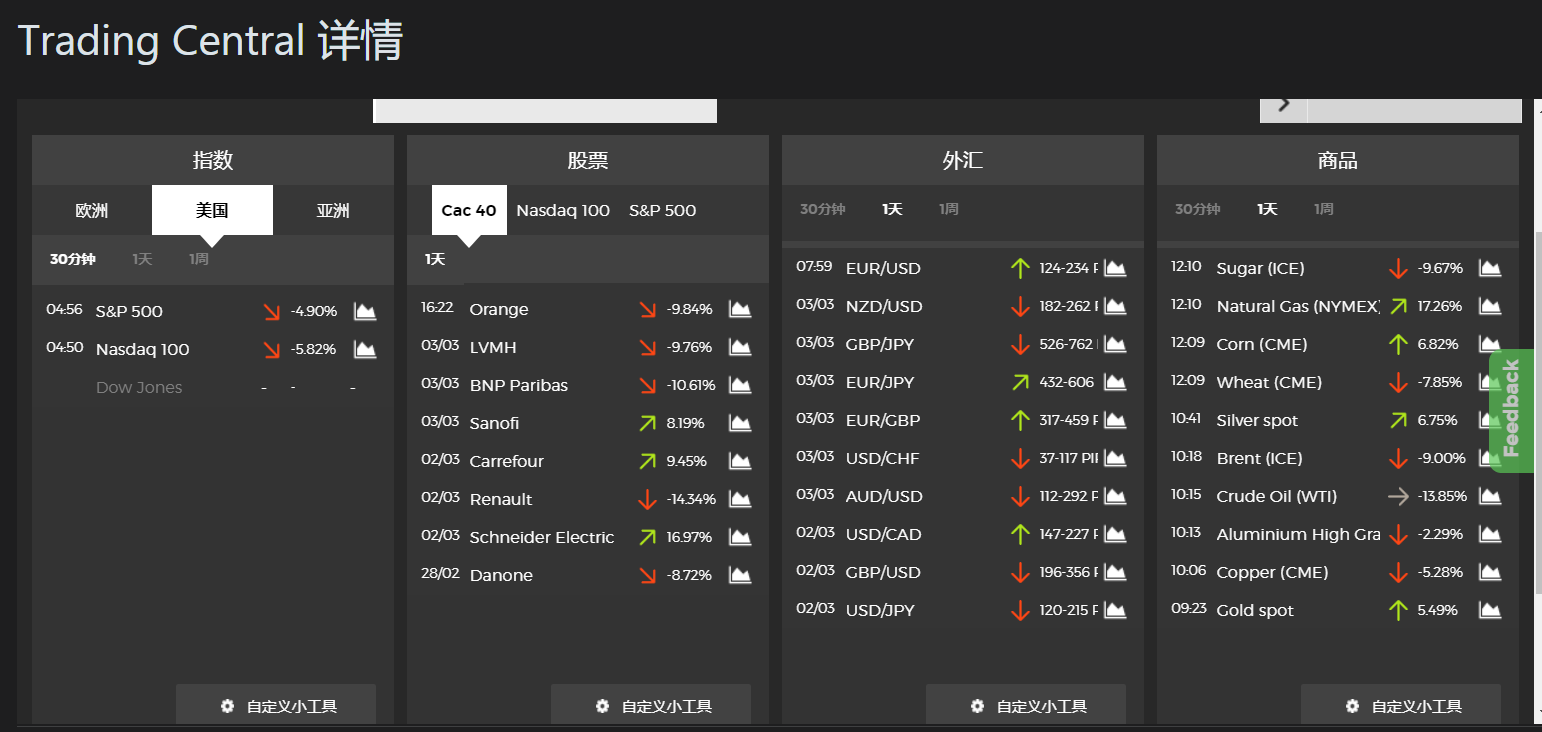Open the chart icon for GBP/USD
This screenshot has width=1542, height=732.
(x=1115, y=572)
